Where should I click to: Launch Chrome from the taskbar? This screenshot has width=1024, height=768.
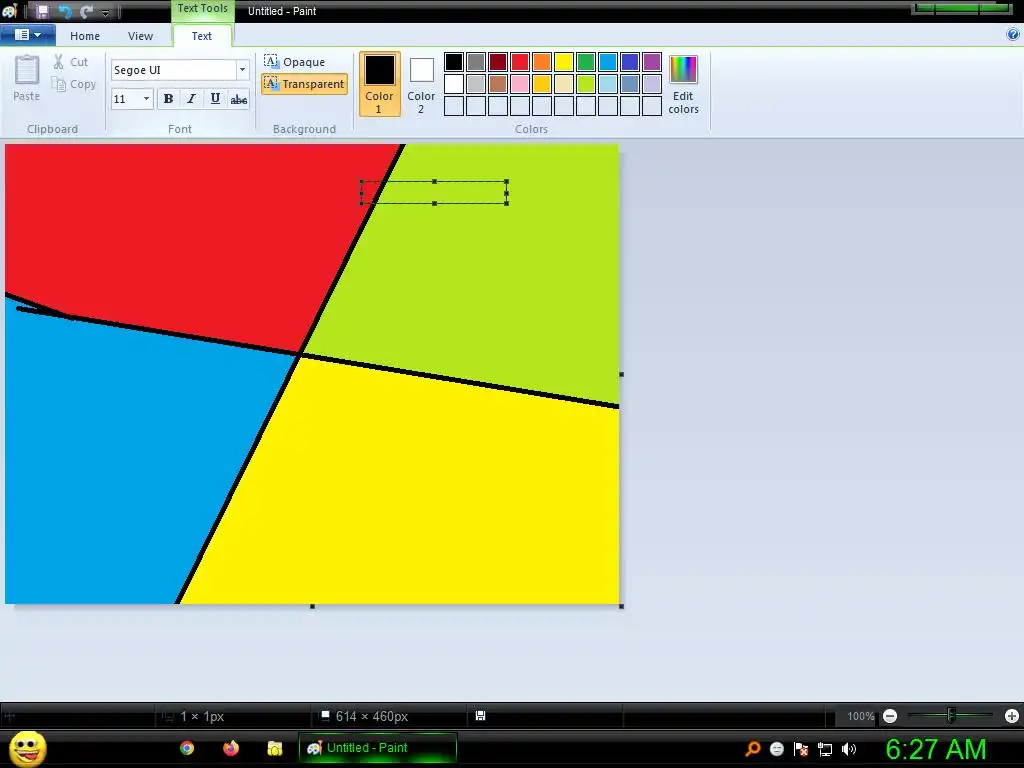pyautogui.click(x=187, y=748)
